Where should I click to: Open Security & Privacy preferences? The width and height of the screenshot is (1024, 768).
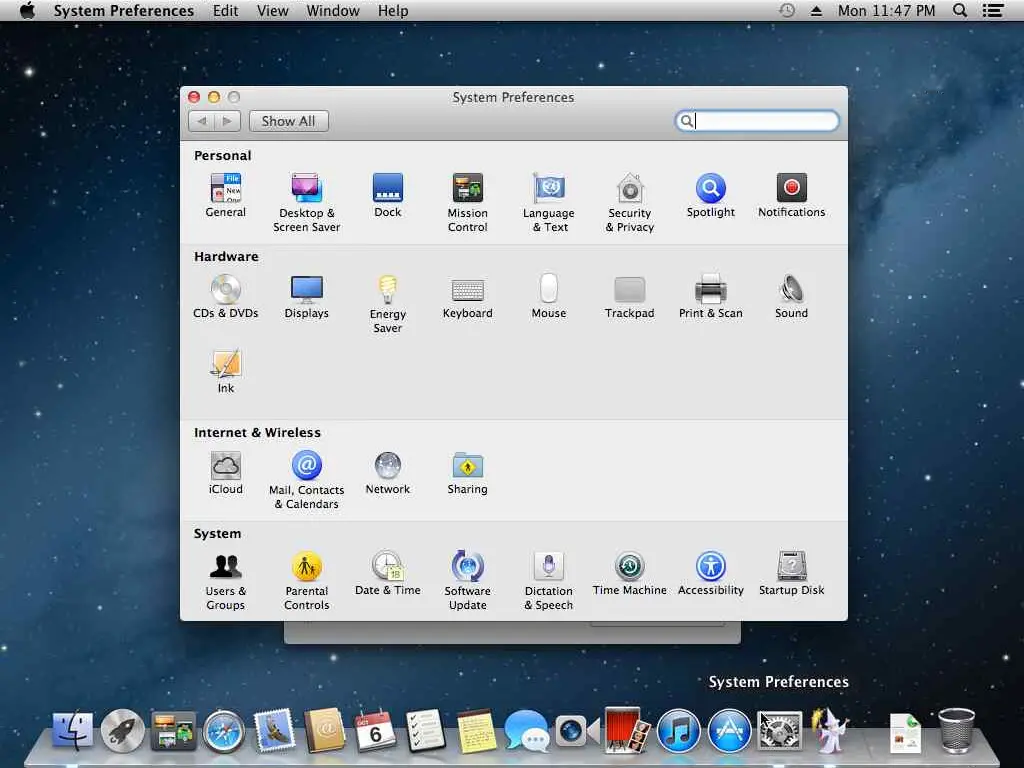tap(630, 202)
